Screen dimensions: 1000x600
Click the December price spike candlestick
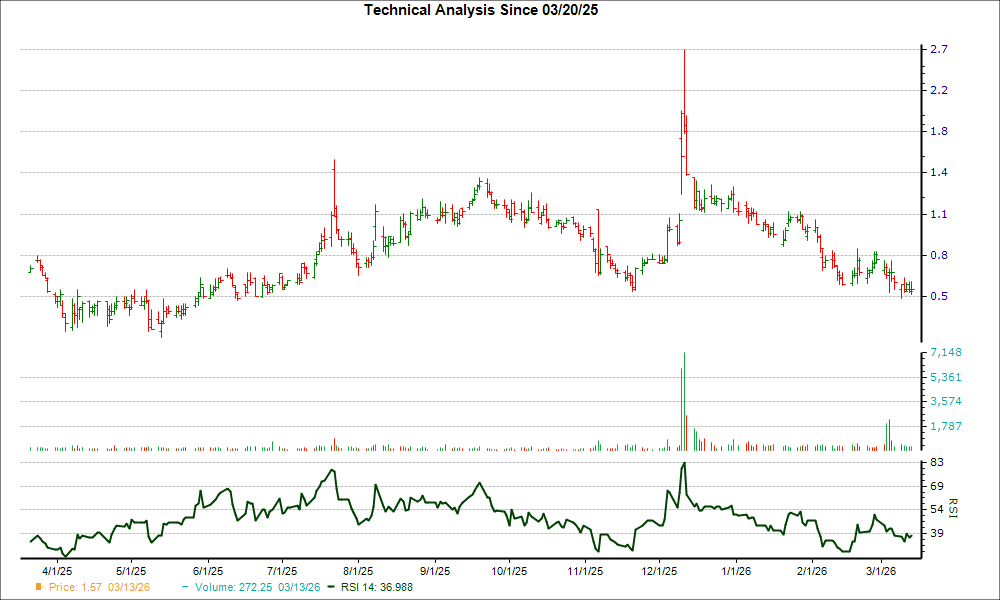(x=684, y=100)
